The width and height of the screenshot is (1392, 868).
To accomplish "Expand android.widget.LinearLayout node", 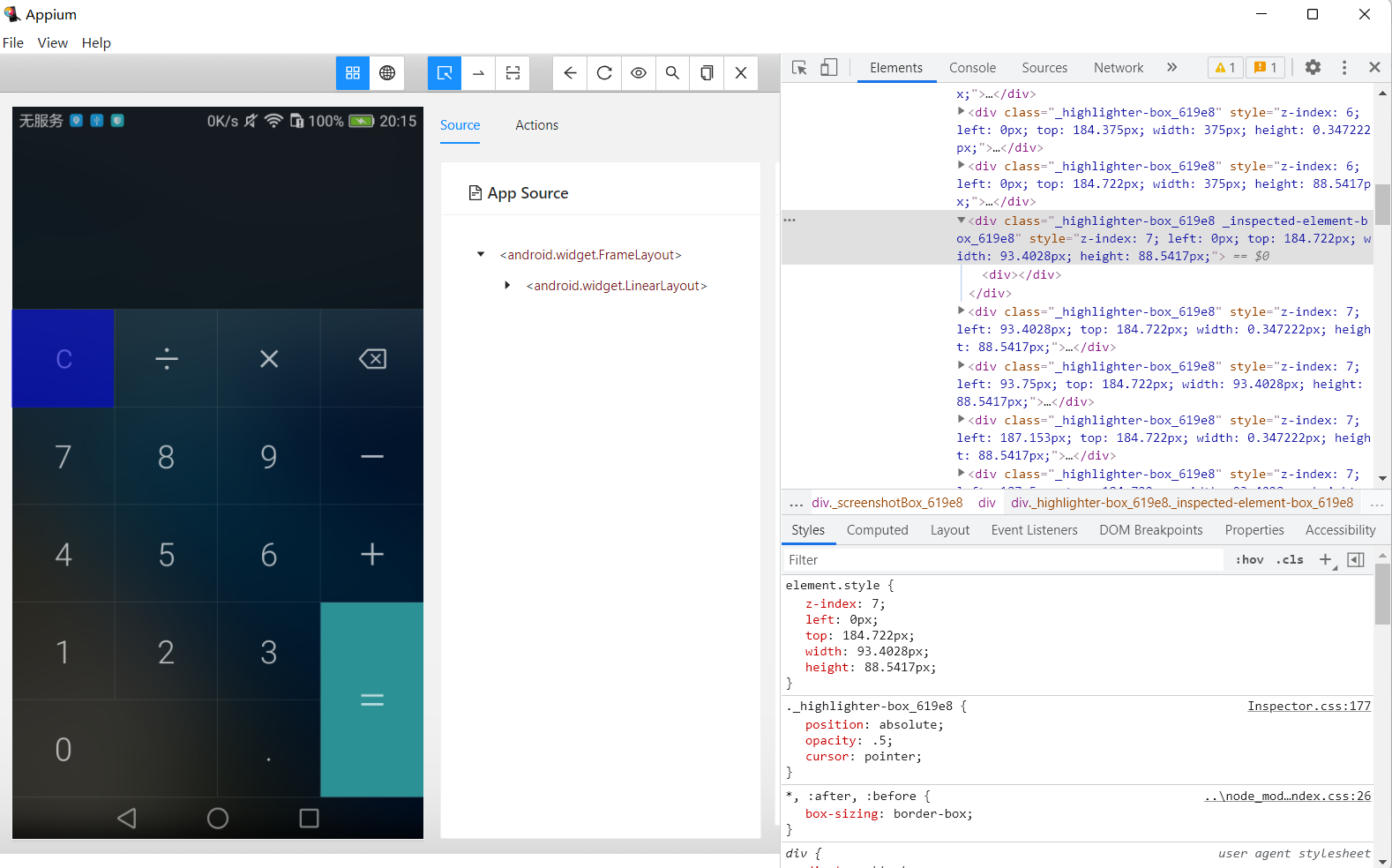I will tap(507, 286).
